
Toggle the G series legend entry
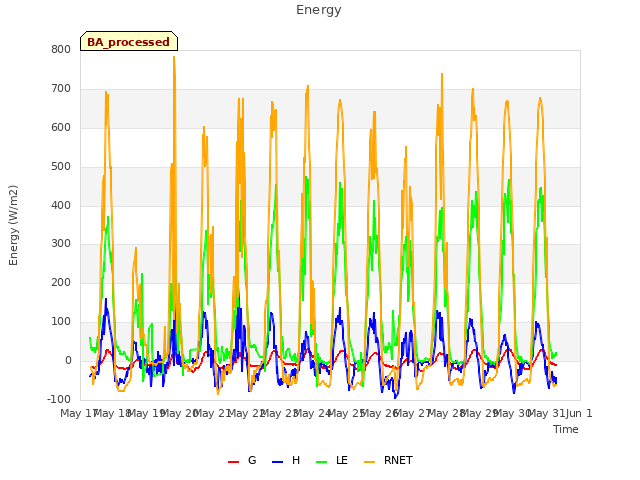(242, 460)
